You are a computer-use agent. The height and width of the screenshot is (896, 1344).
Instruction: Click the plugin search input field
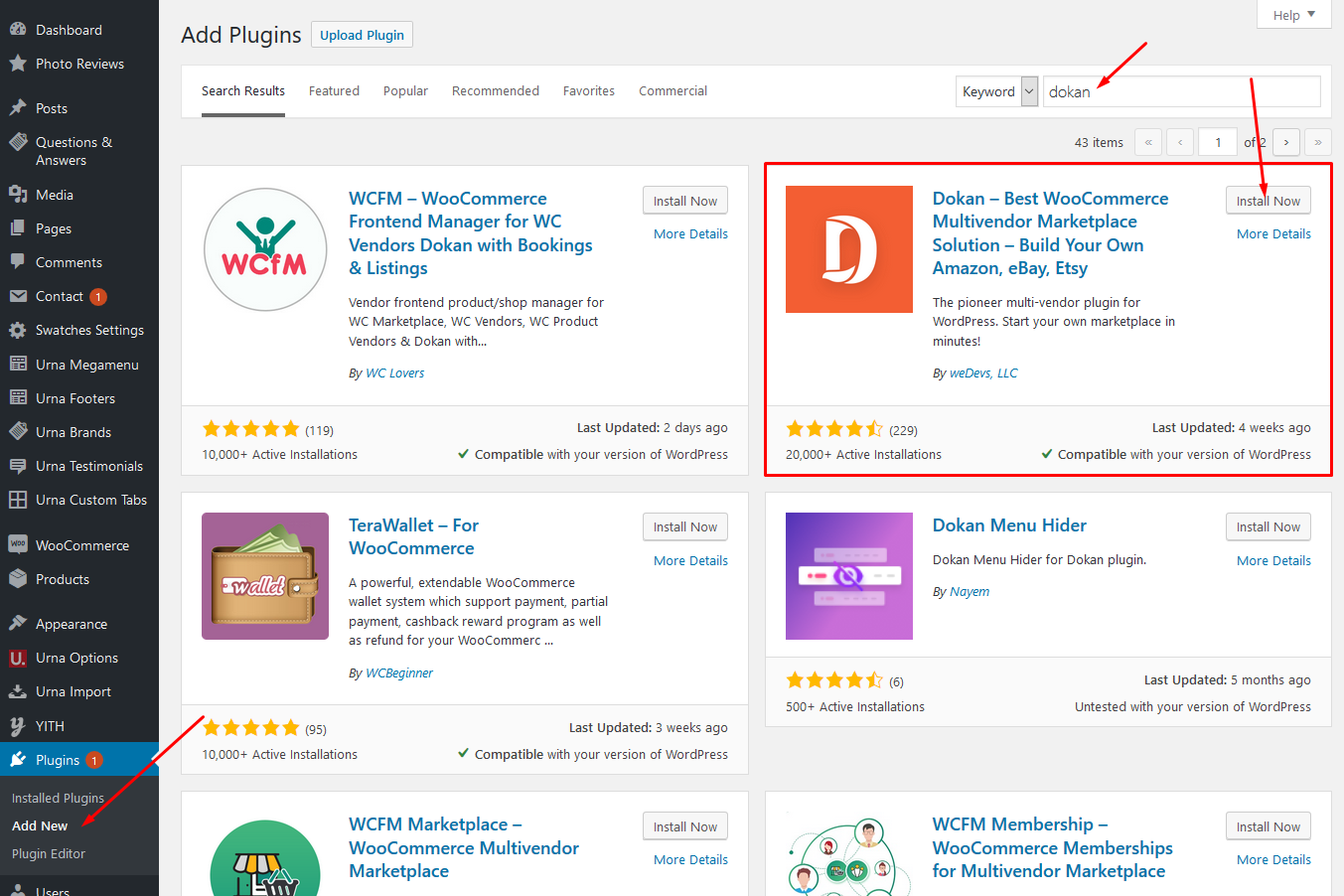click(1182, 91)
